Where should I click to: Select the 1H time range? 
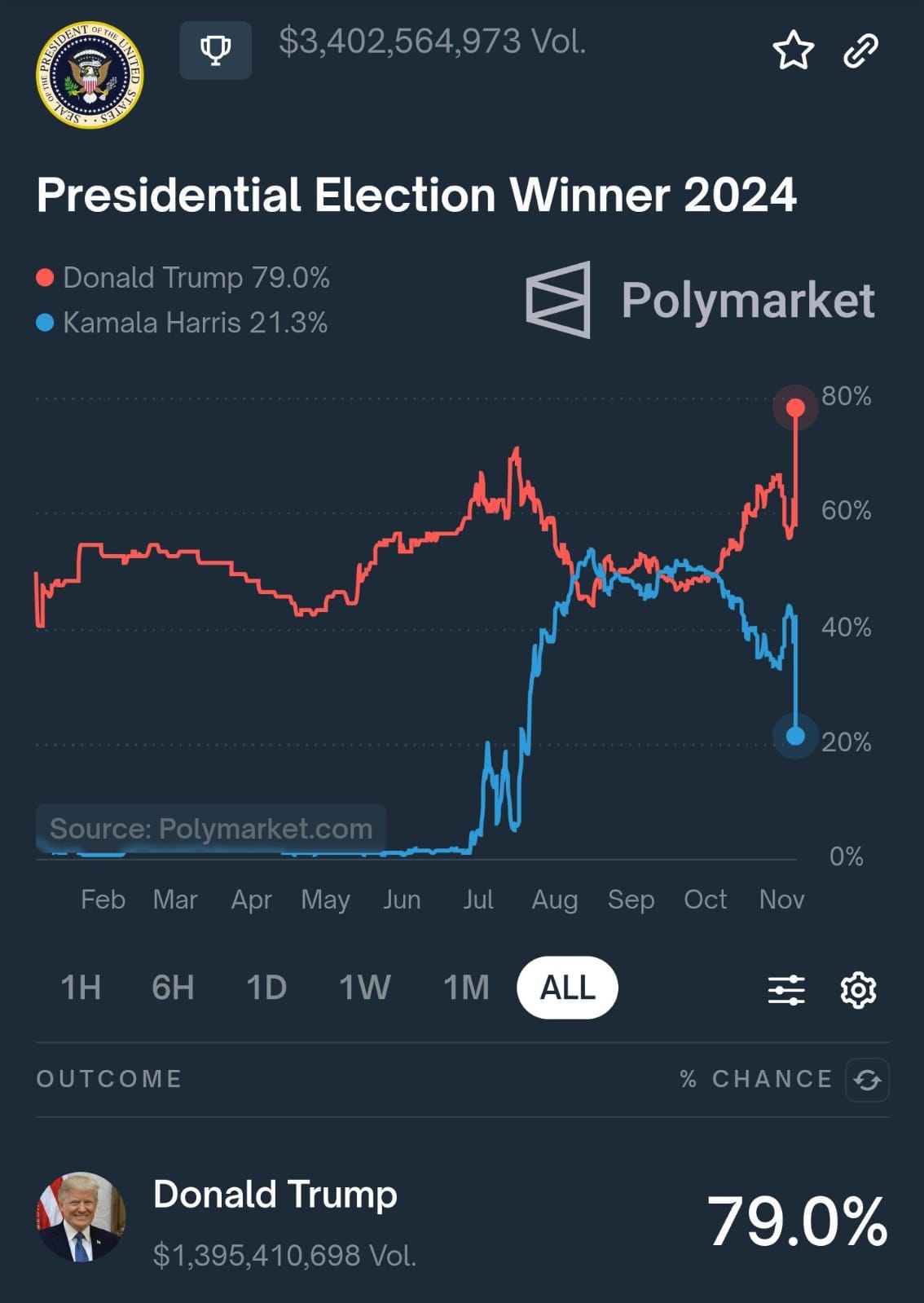(x=81, y=988)
